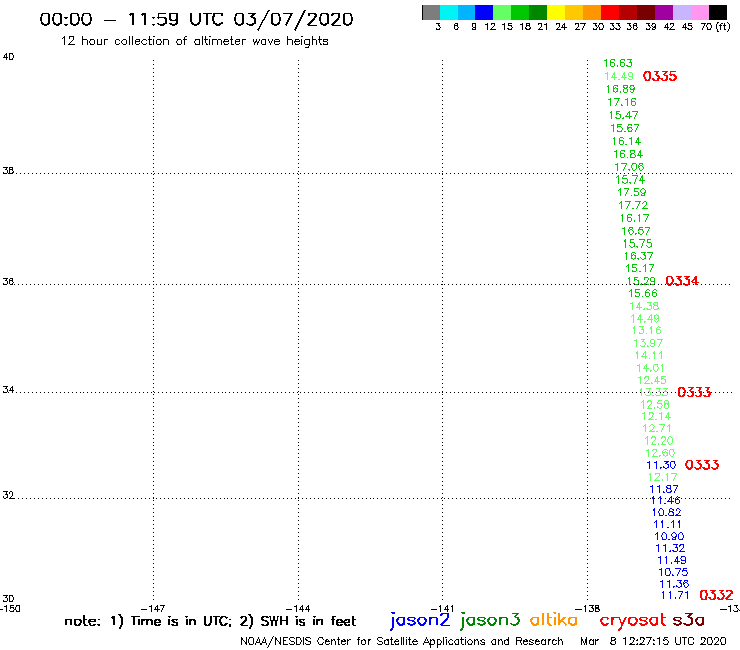740x650 pixels.
Task: Click the jason3 satellite legend label
Action: pyautogui.click(x=490, y=620)
